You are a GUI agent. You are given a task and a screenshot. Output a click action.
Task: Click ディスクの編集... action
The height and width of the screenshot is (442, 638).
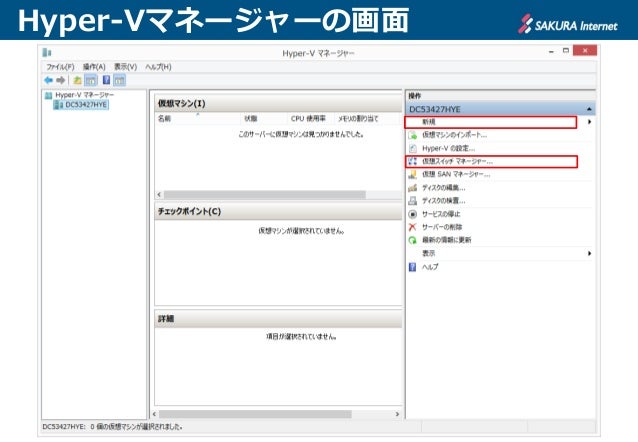tap(443, 188)
